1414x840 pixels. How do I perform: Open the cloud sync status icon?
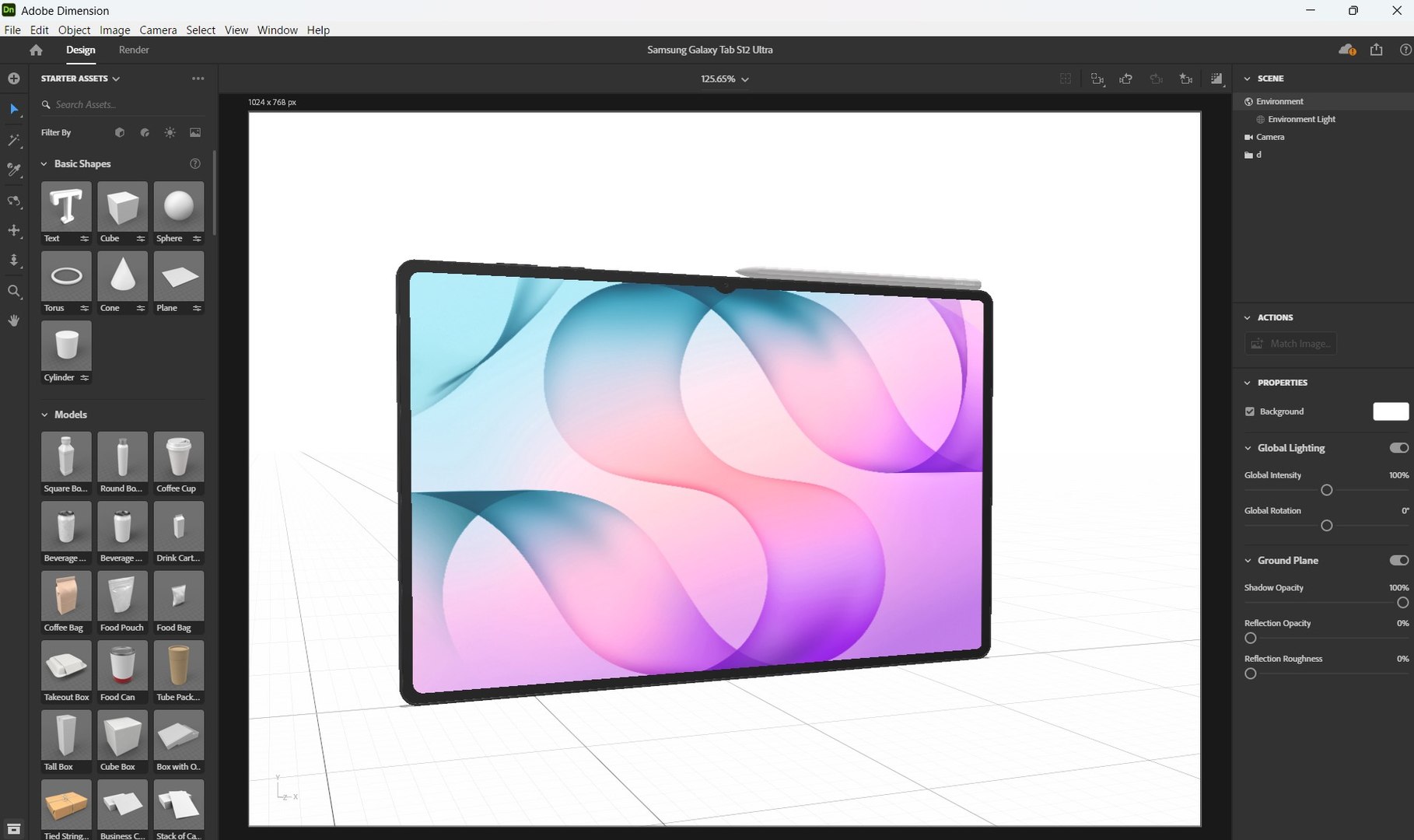(1347, 50)
